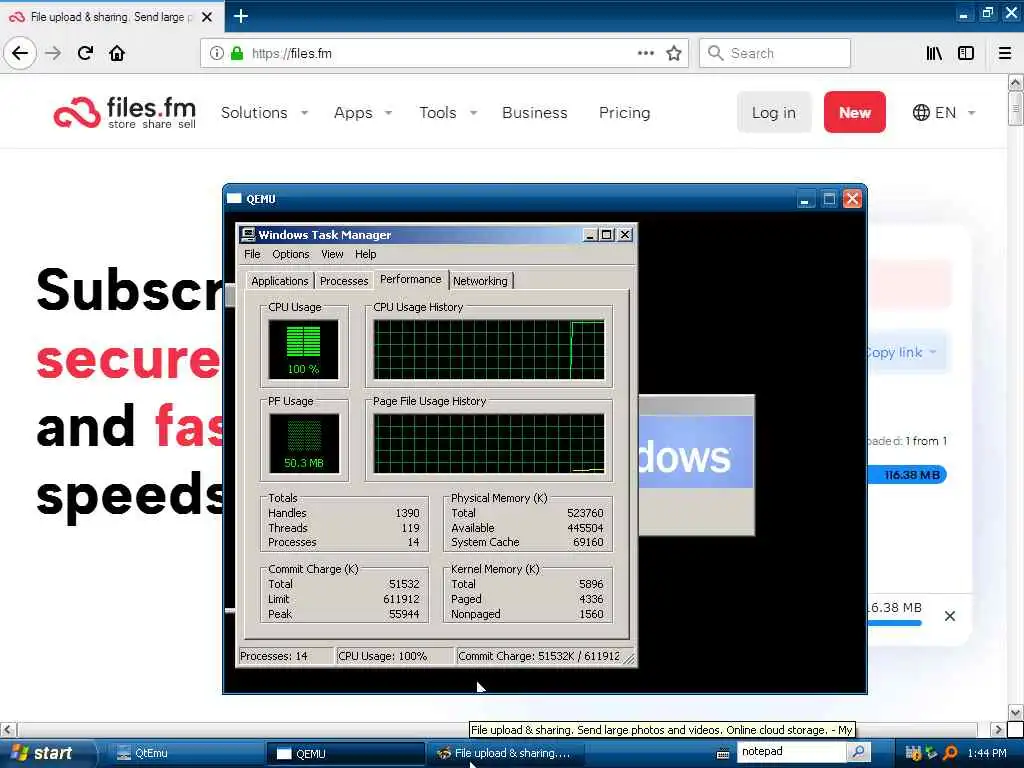Click status bar 'CPU Usage: 100%'
1024x768 pixels.
tap(383, 656)
